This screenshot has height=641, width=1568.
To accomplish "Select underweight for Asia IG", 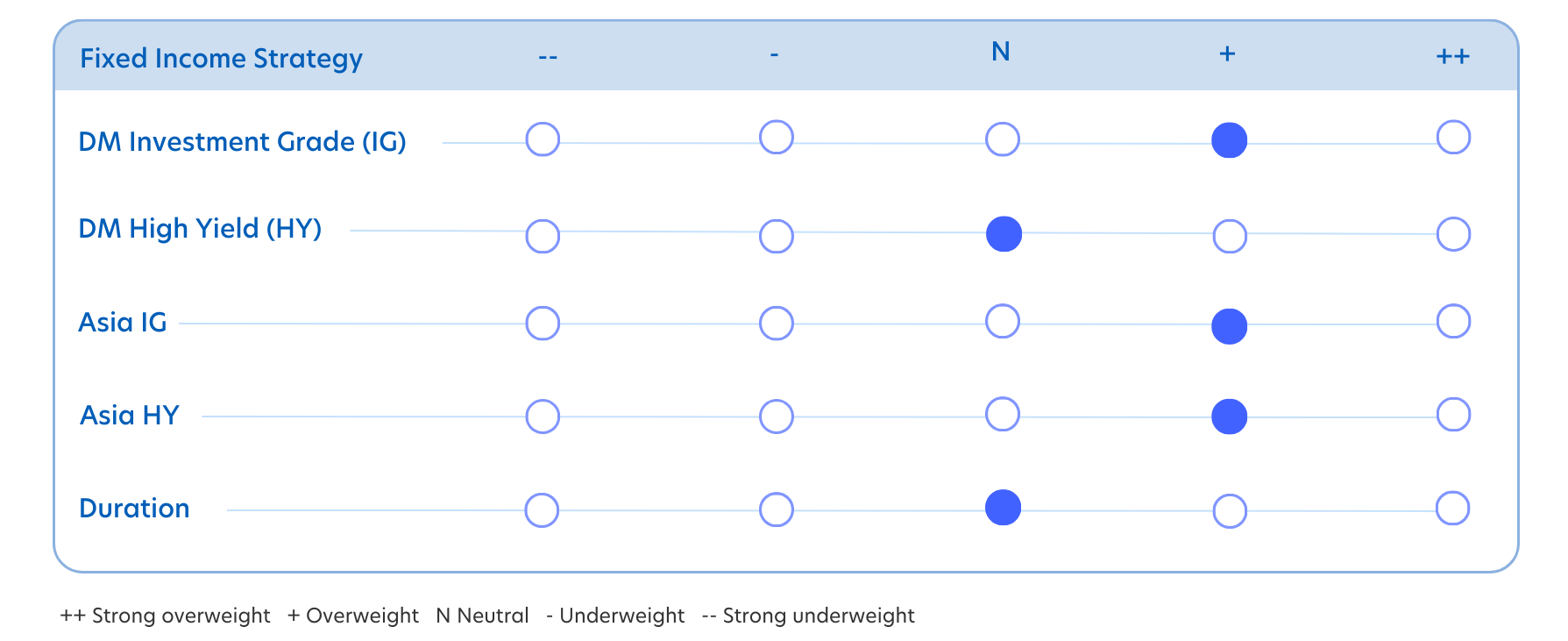I will tap(776, 323).
